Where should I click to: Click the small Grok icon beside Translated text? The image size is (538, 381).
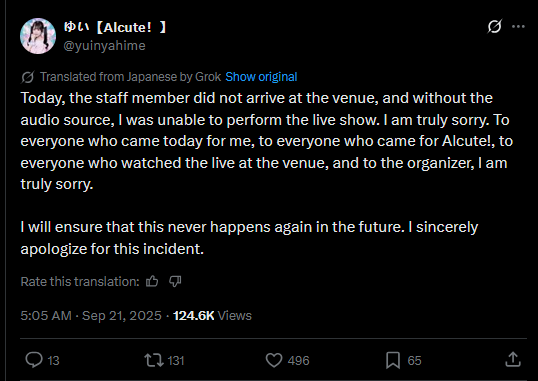click(x=28, y=77)
